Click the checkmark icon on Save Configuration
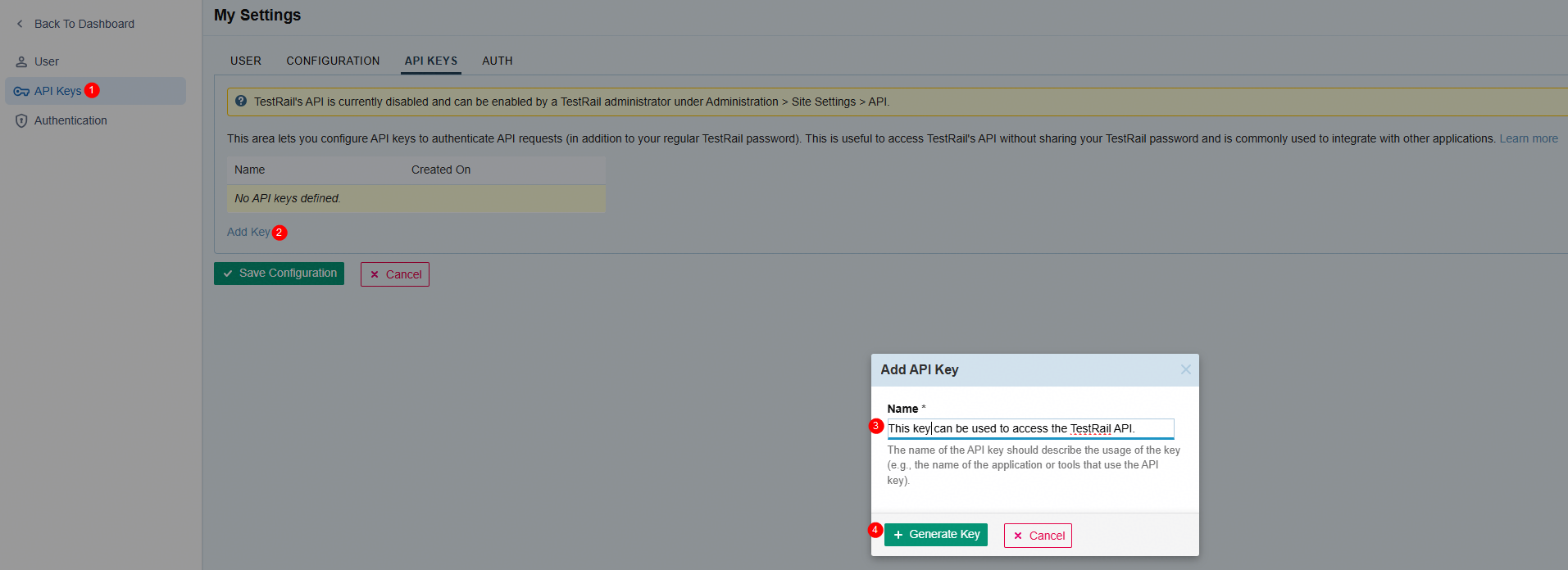1568x570 pixels. tap(228, 274)
